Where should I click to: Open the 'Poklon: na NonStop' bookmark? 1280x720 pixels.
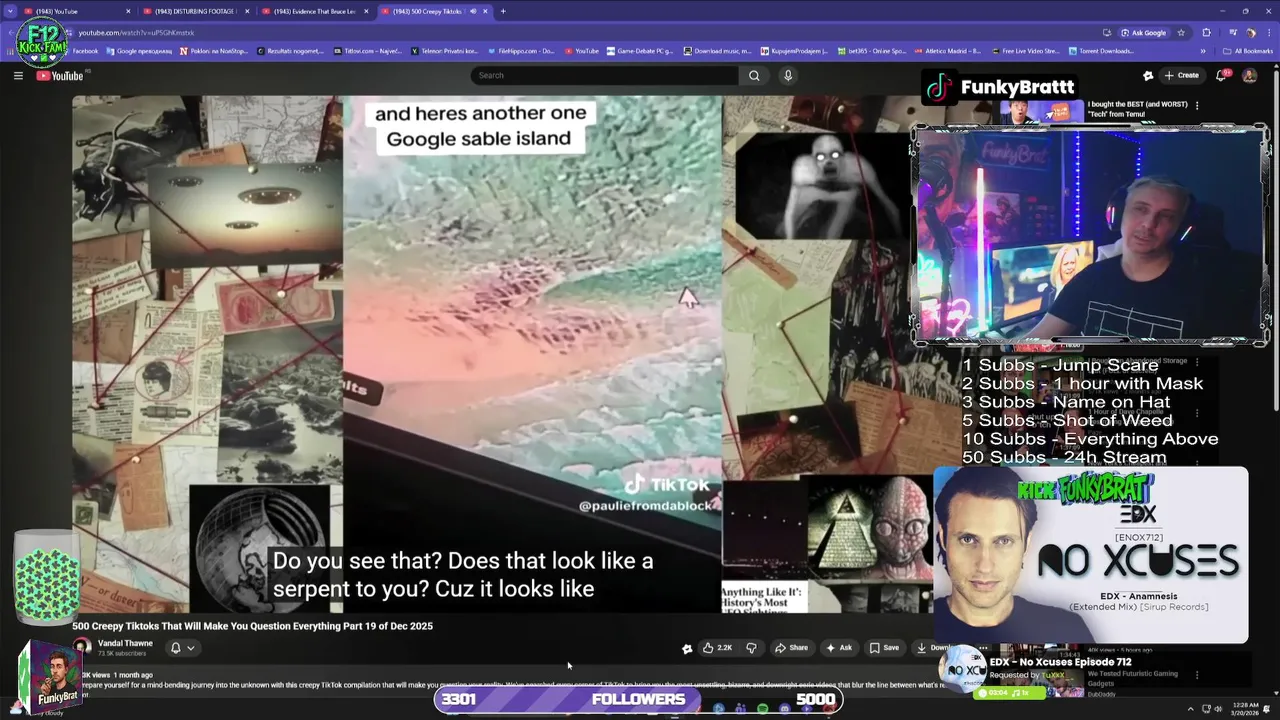213,51
